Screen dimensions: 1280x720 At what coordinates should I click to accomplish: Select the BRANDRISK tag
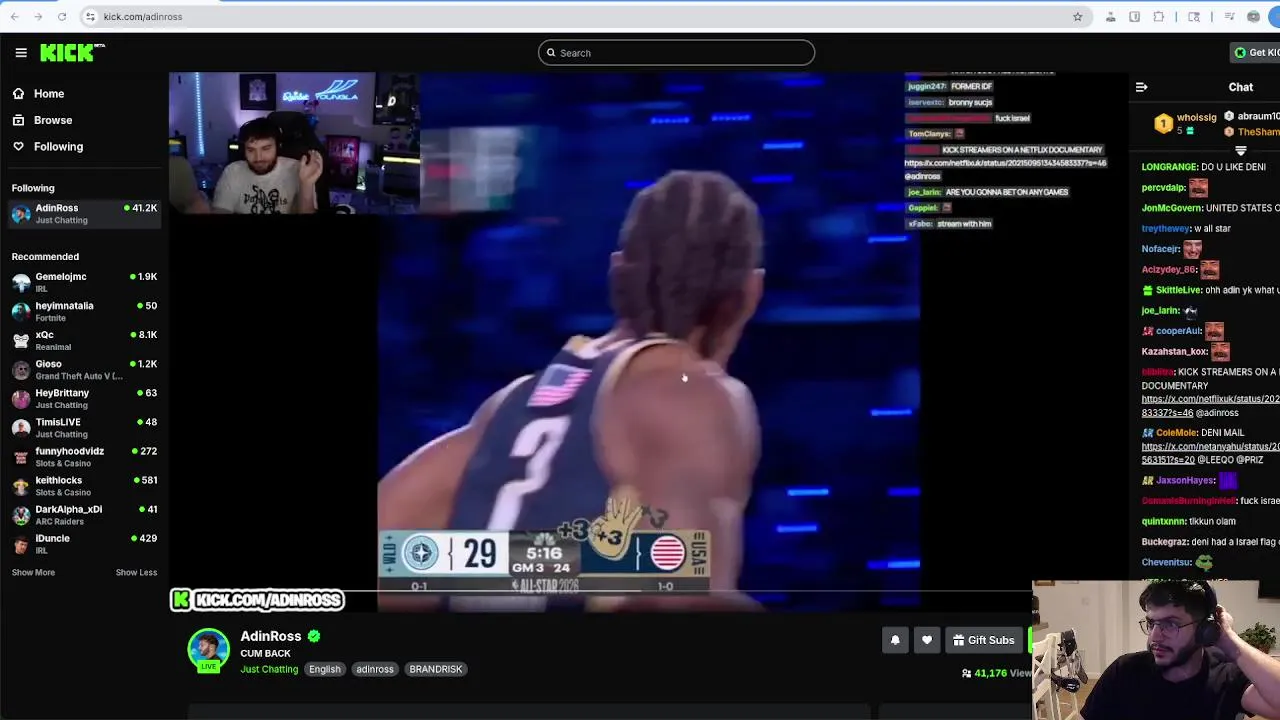(436, 669)
